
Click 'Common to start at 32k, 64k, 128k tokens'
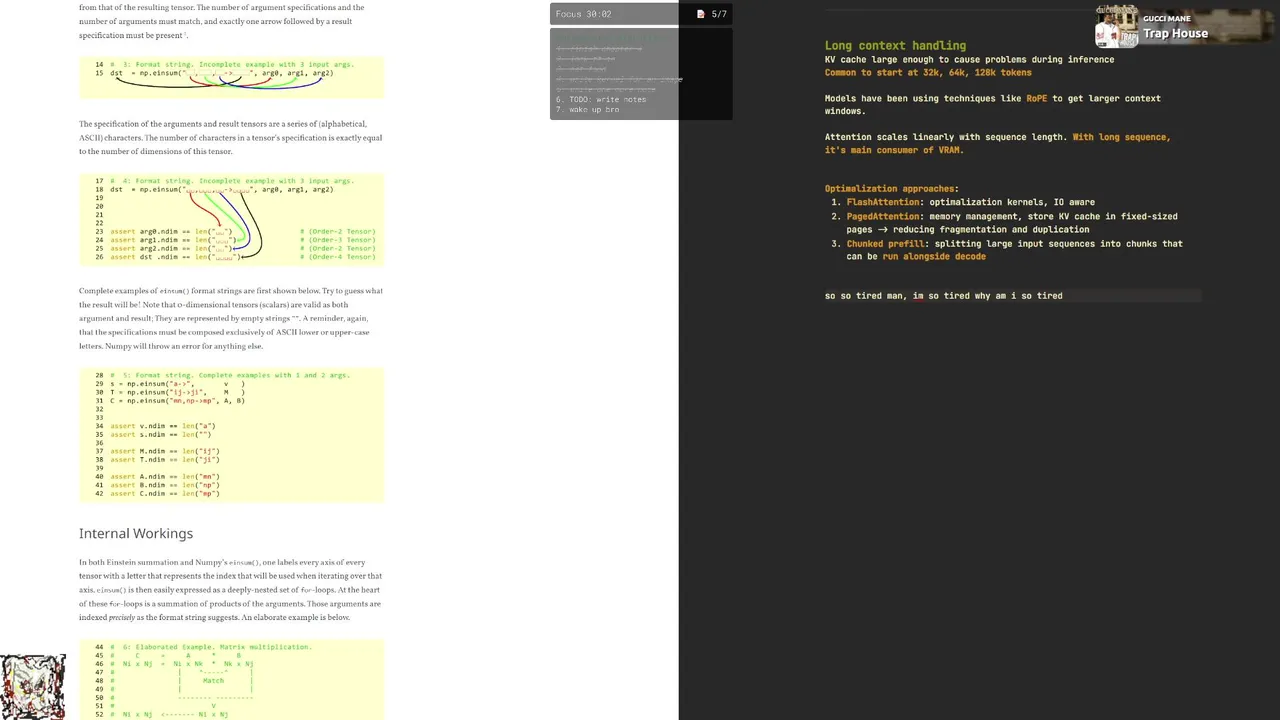pos(928,72)
